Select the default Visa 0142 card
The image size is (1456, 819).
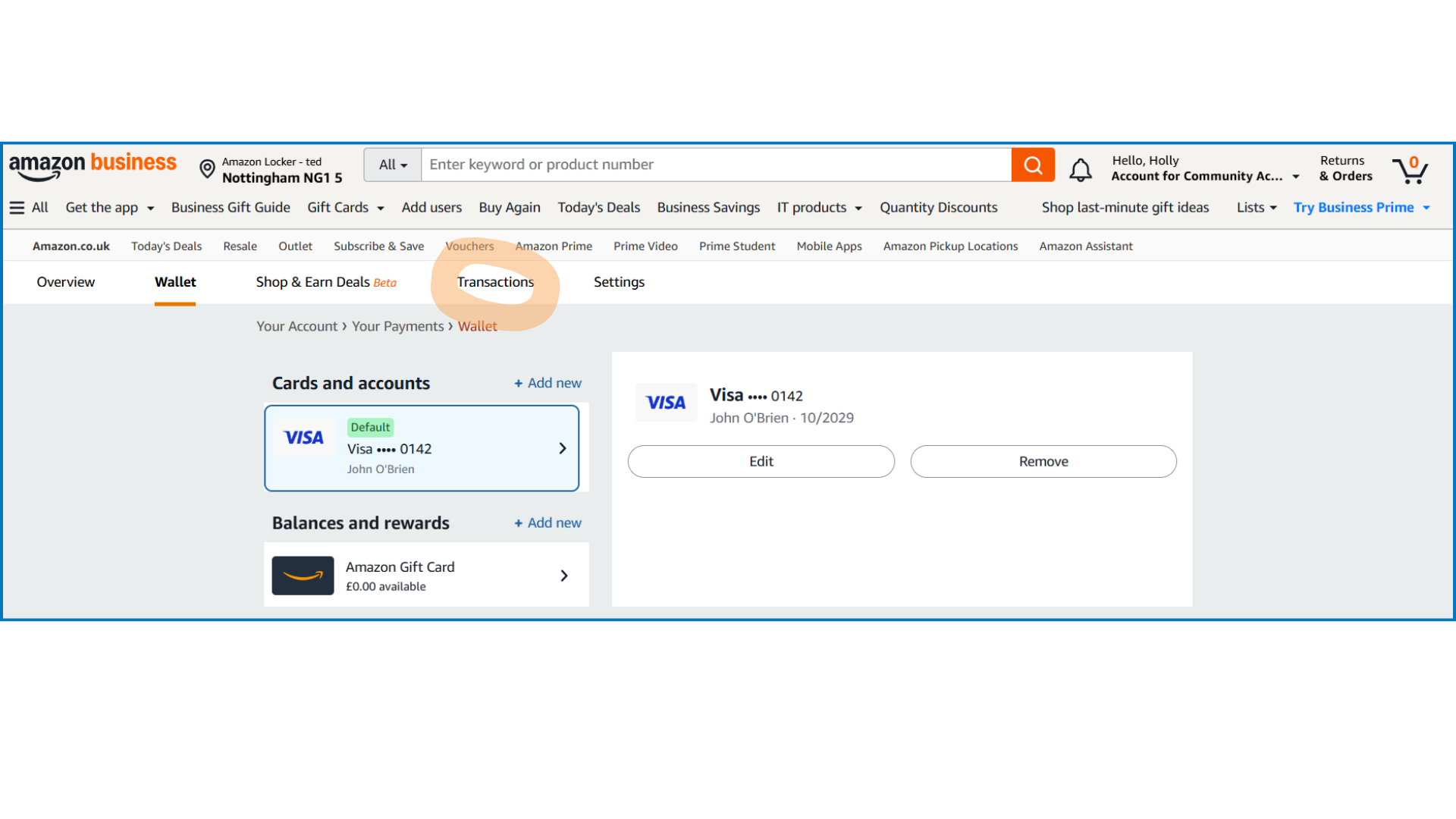click(422, 448)
